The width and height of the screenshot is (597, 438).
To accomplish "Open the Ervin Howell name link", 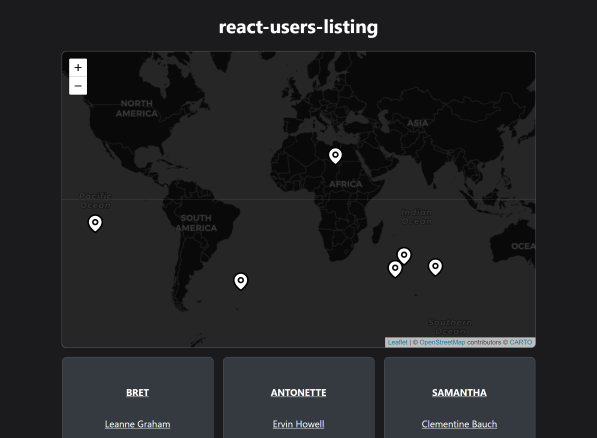I will pos(298,424).
